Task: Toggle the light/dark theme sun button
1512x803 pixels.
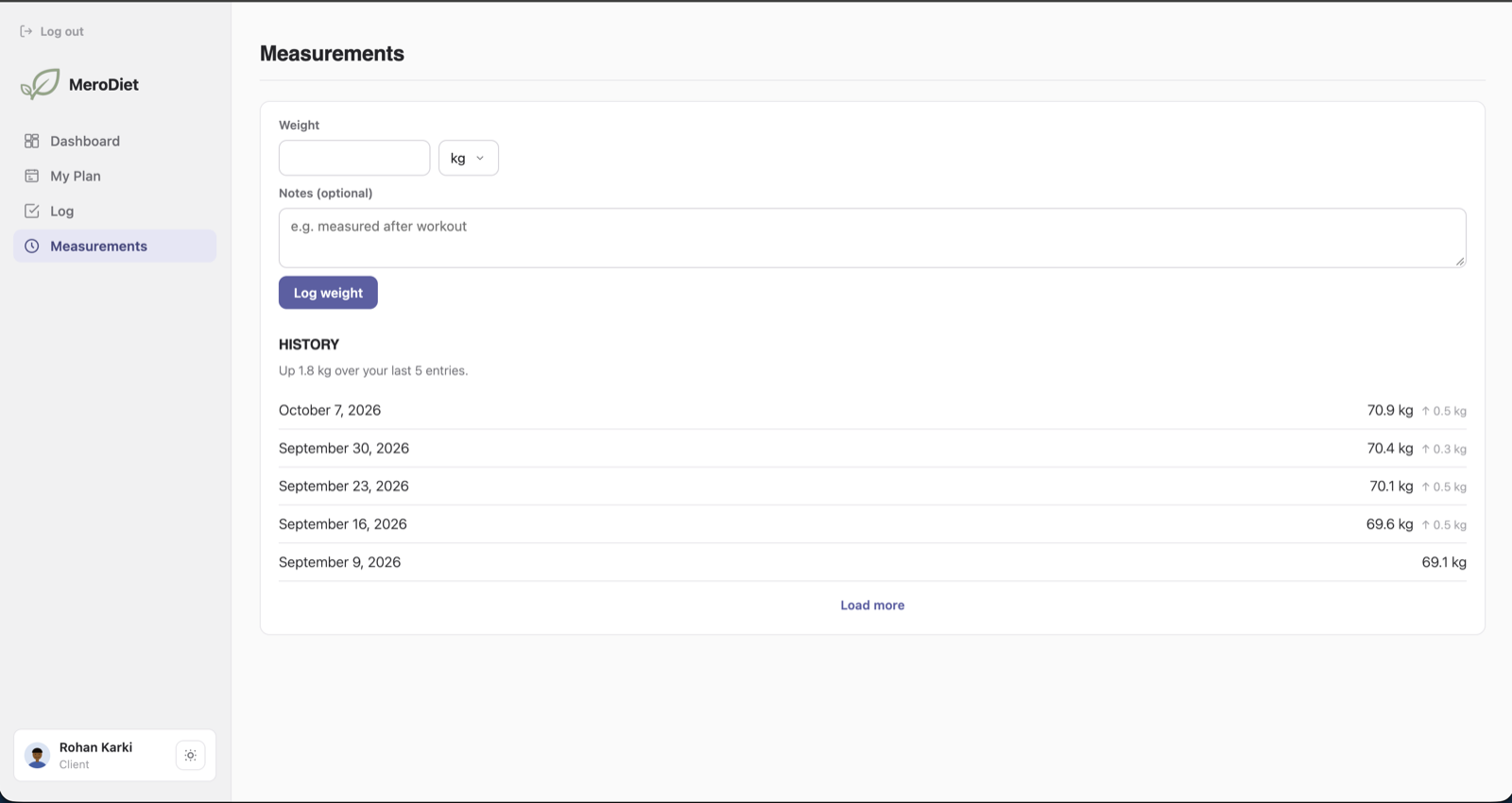Action: pyautogui.click(x=190, y=755)
